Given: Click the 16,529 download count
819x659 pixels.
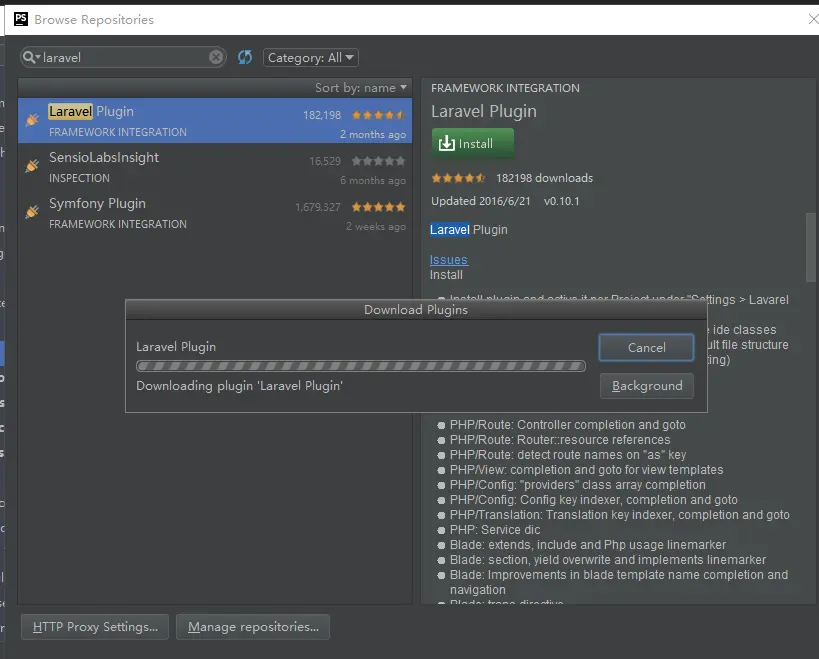Looking at the screenshot, I should coord(325,161).
